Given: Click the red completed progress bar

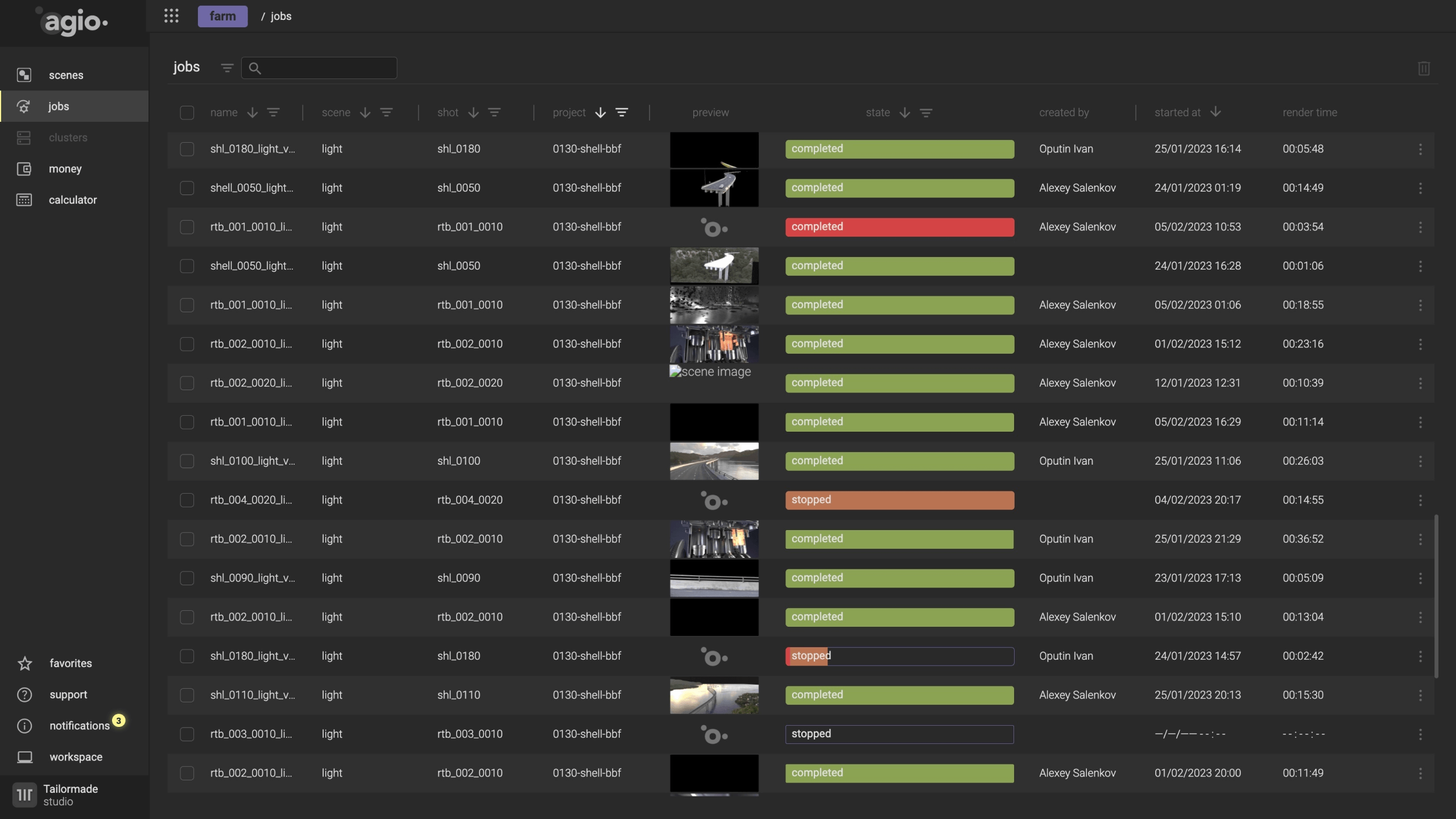Looking at the screenshot, I should point(899,227).
